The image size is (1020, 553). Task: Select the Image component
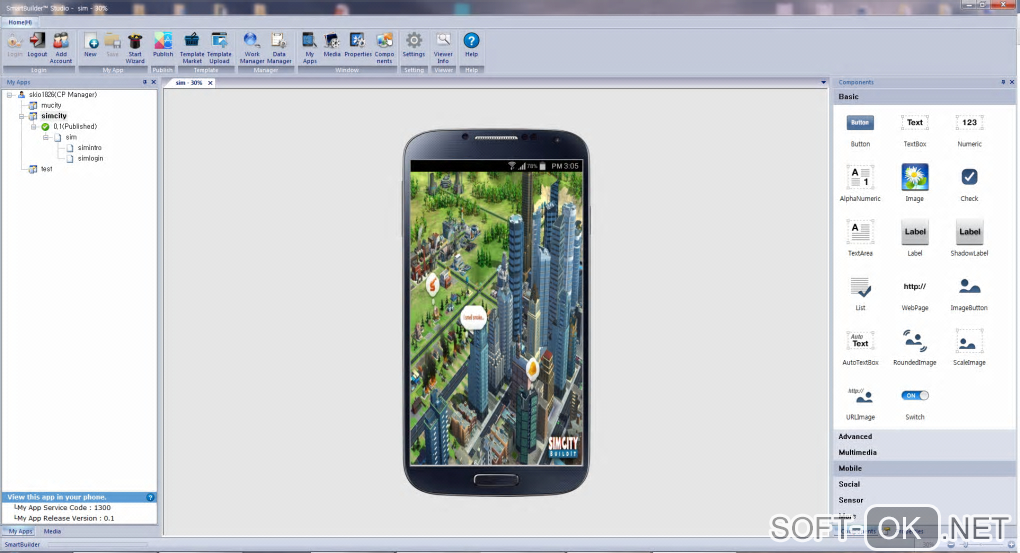pos(915,184)
